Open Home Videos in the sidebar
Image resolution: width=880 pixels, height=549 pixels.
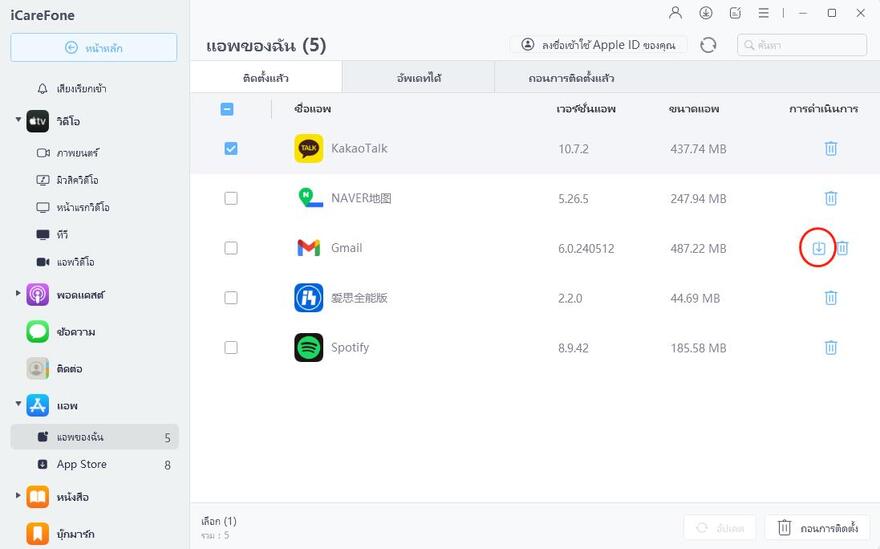tap(73, 207)
